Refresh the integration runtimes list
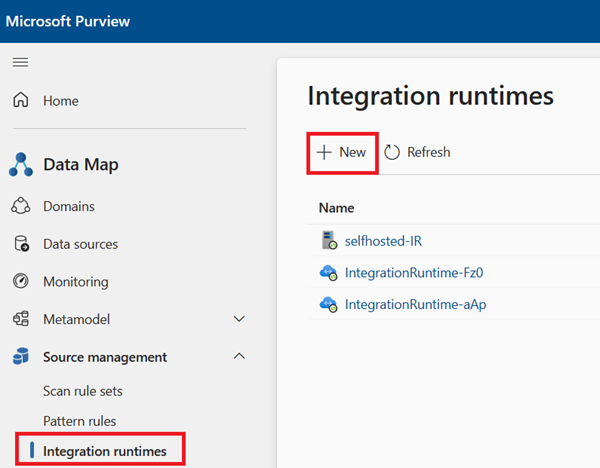Viewport: 600px width, 468px height. click(x=417, y=152)
